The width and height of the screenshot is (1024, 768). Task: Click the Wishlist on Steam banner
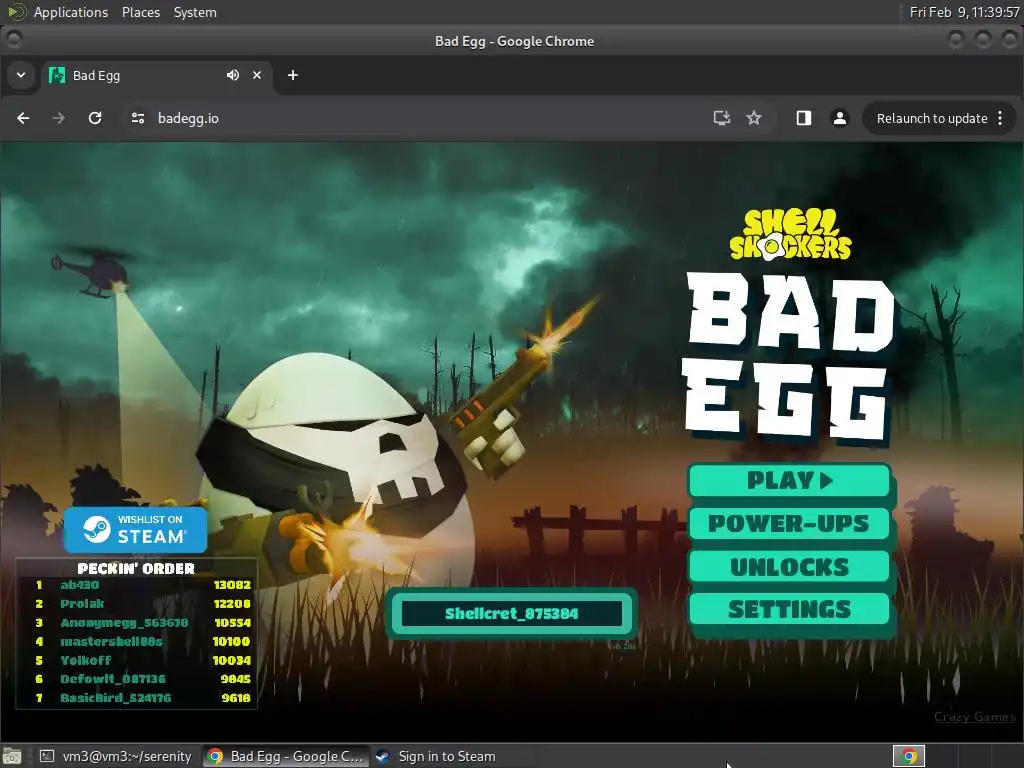136,530
